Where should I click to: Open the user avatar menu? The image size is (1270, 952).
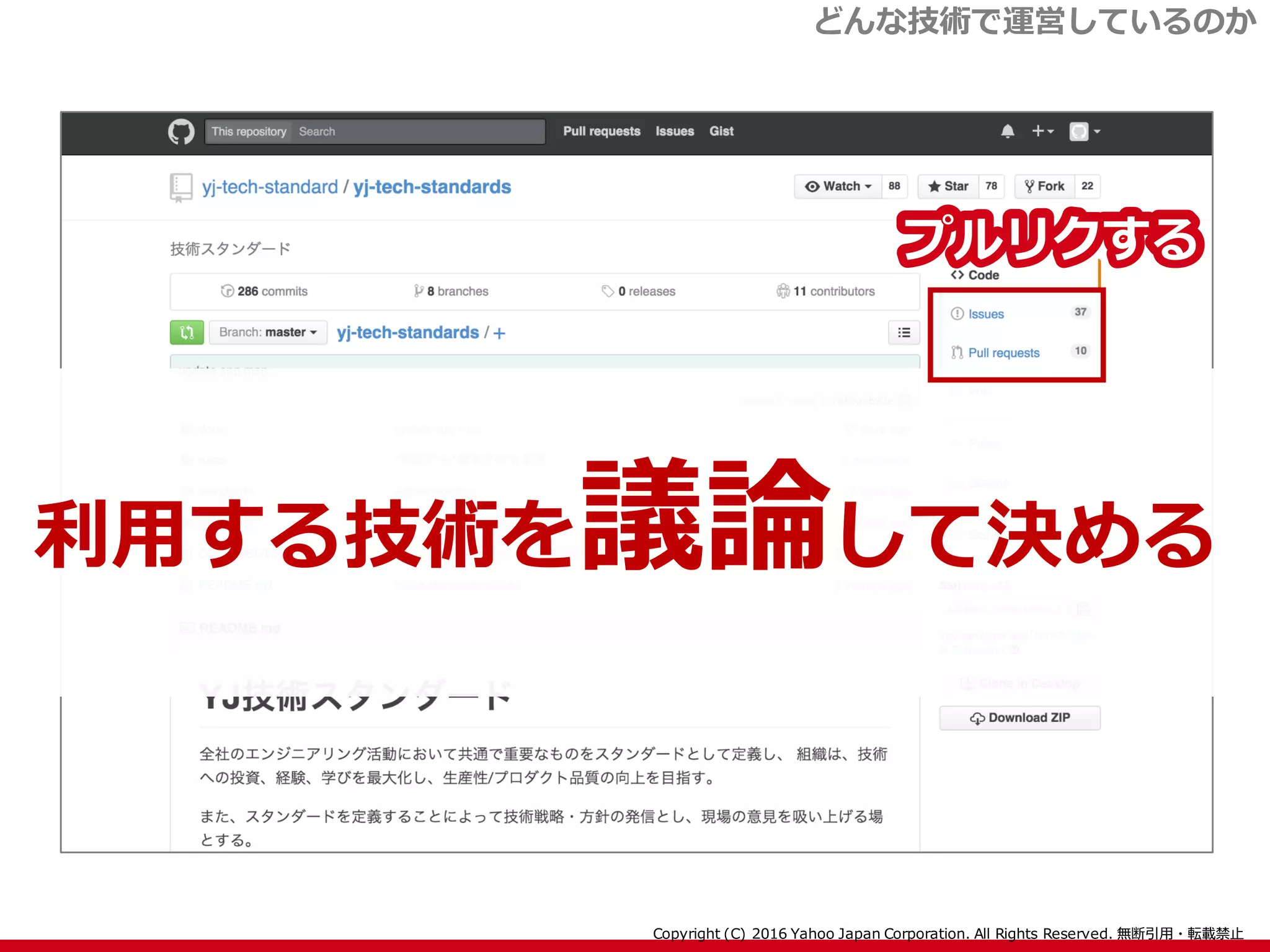tap(1085, 131)
